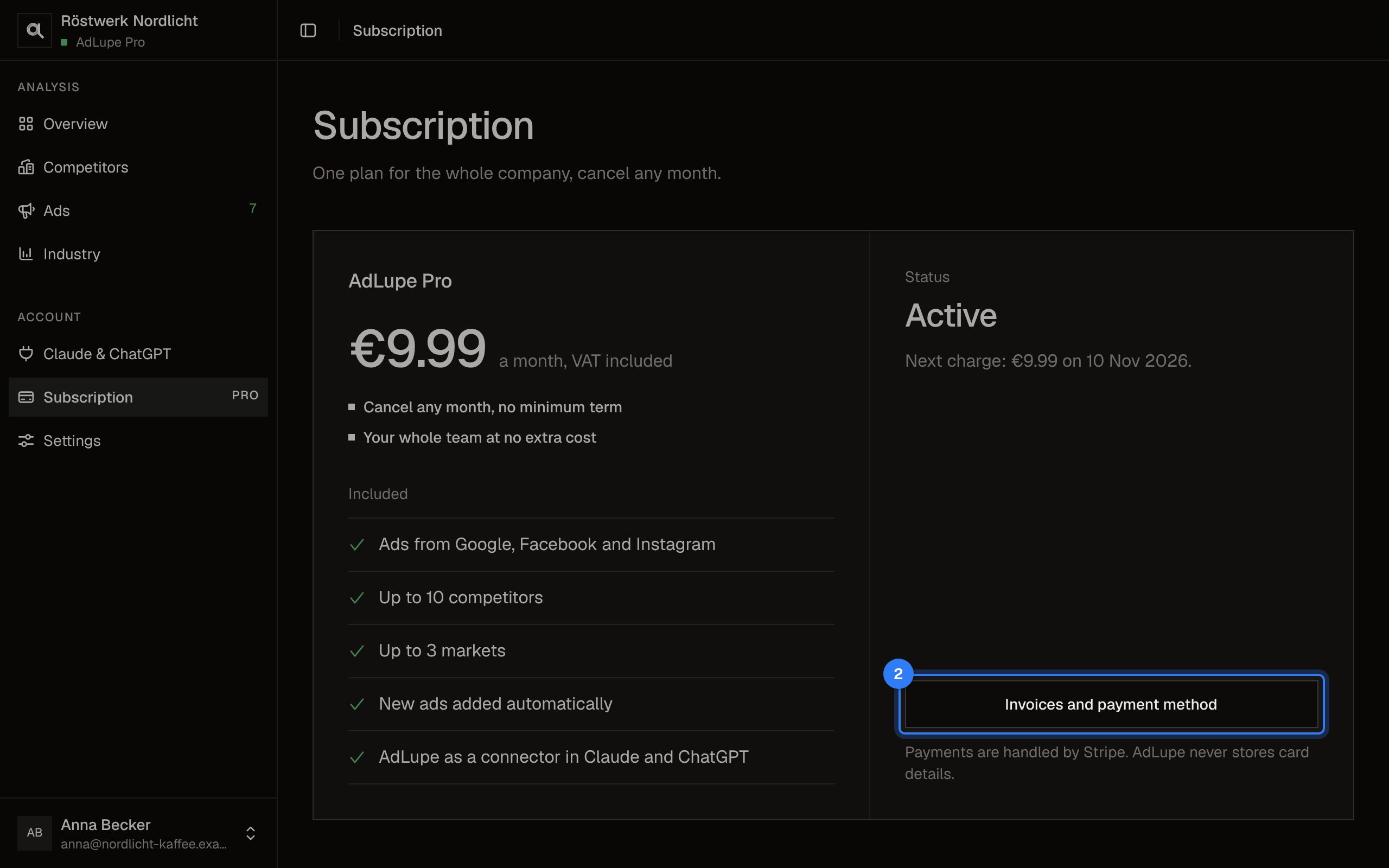This screenshot has height=868, width=1389.
Task: Click the checkmark beside 'Up to 3 markets'
Action: (357, 651)
